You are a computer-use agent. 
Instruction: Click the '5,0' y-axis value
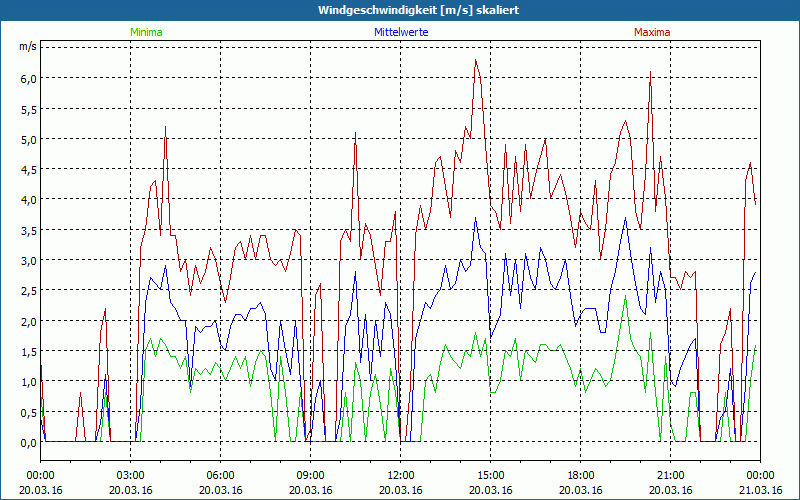click(x=28, y=139)
